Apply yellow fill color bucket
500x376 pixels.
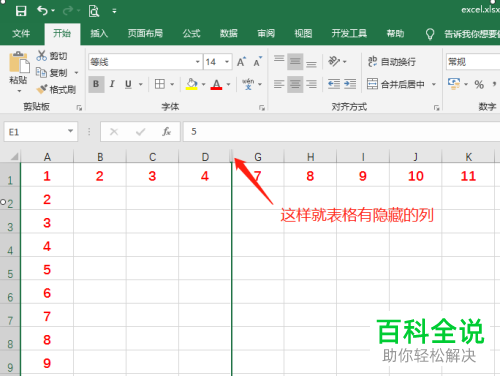(192, 84)
